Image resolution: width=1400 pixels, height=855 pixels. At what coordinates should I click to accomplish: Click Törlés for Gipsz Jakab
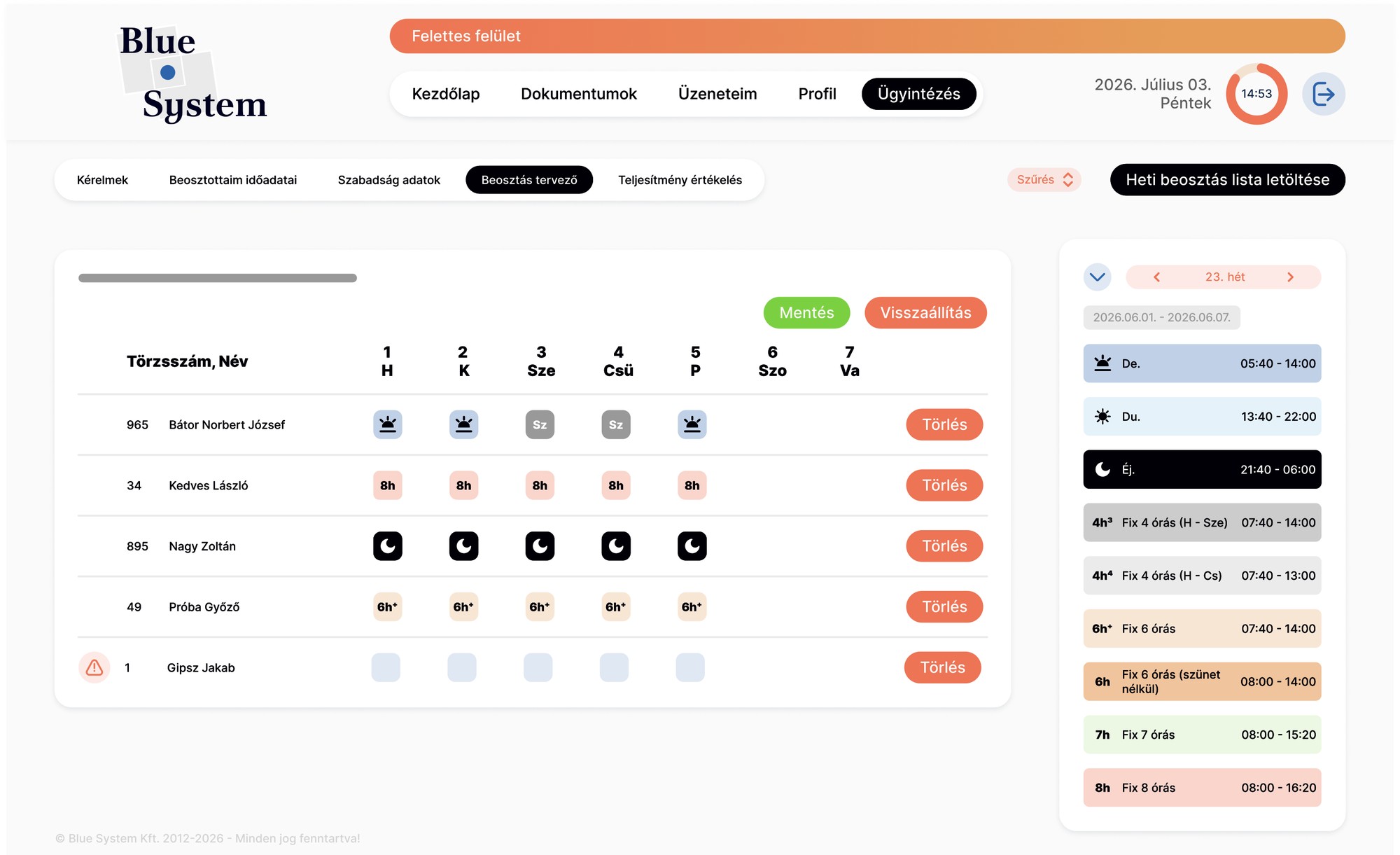click(x=942, y=667)
